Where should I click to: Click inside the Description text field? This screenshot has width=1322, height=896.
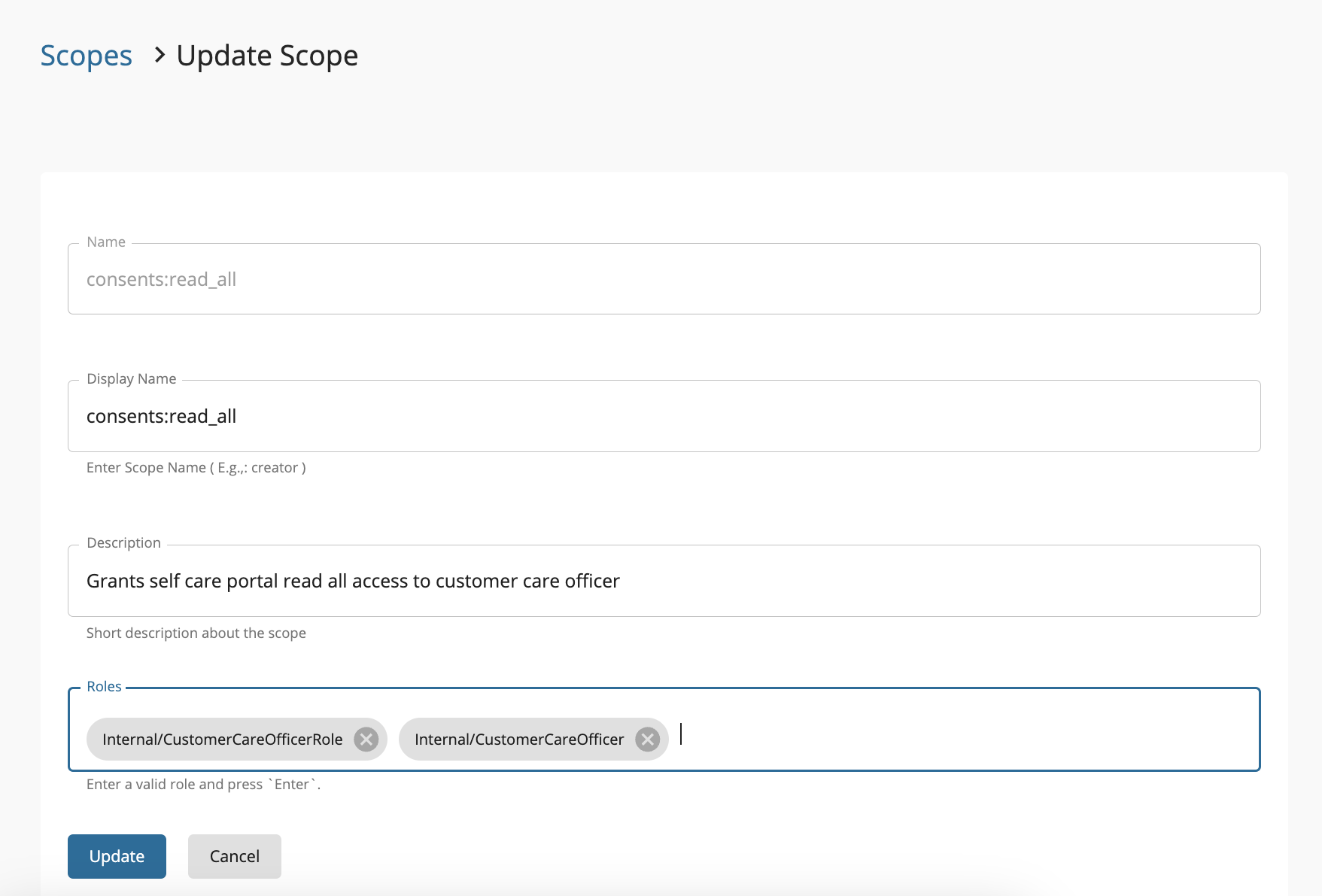[664, 581]
